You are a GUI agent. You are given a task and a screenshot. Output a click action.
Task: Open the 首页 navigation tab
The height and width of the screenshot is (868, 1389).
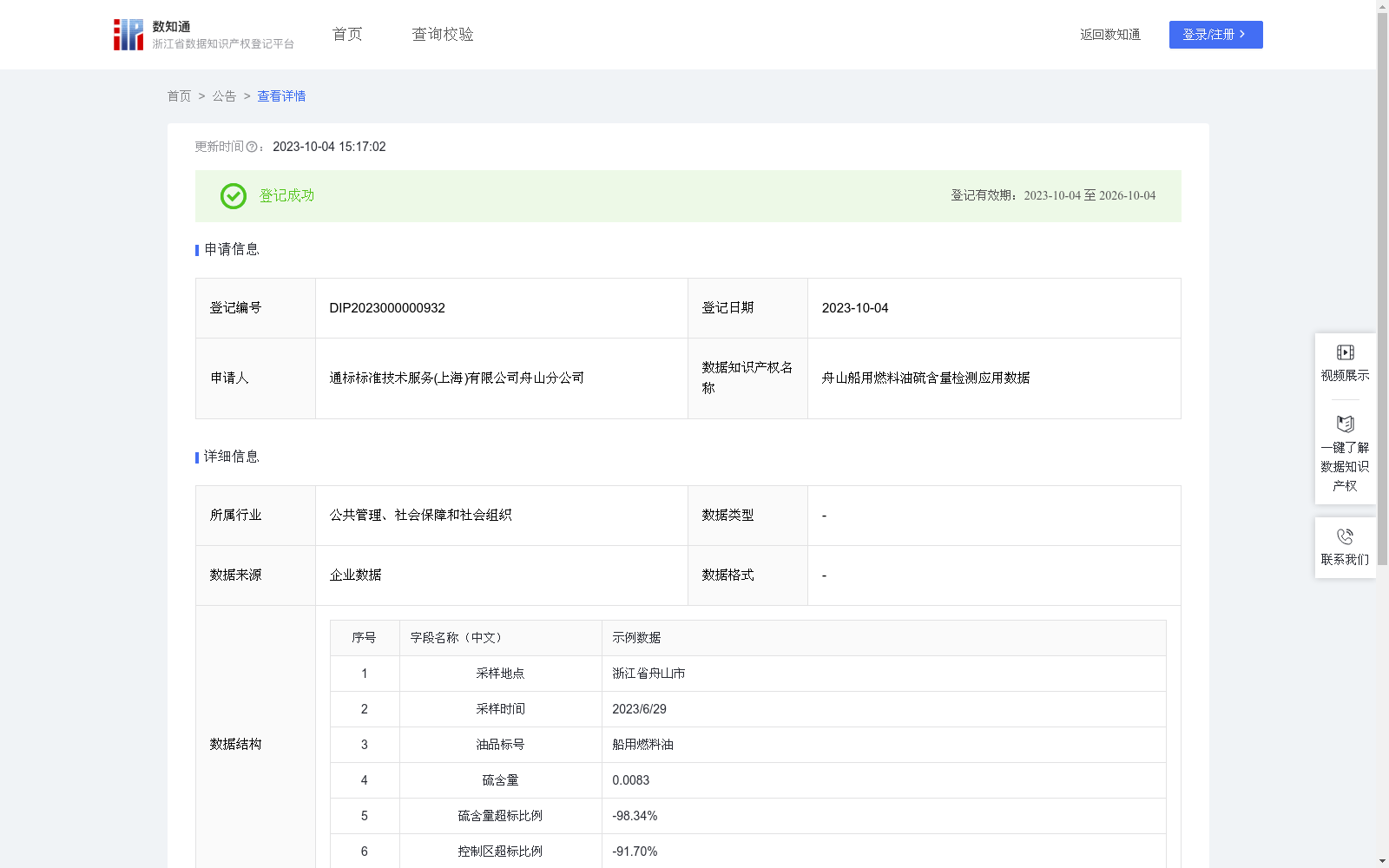coord(347,35)
